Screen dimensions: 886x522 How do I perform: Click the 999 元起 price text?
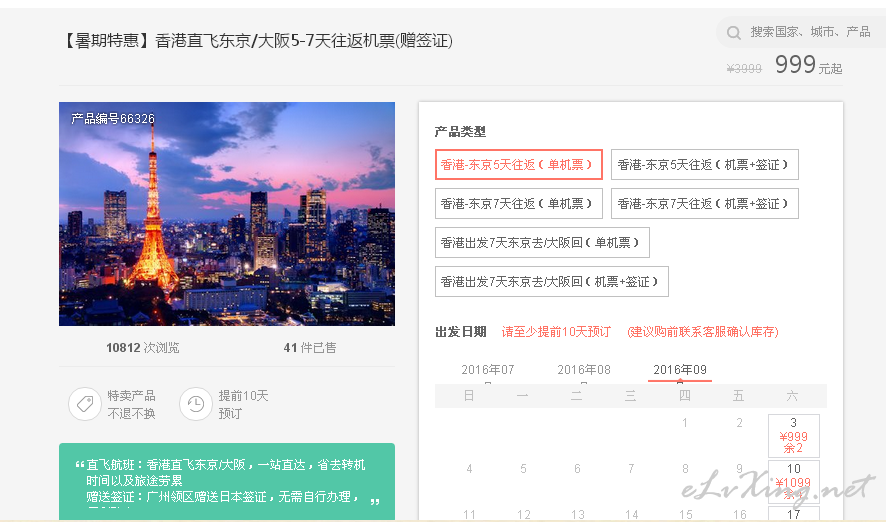(808, 65)
